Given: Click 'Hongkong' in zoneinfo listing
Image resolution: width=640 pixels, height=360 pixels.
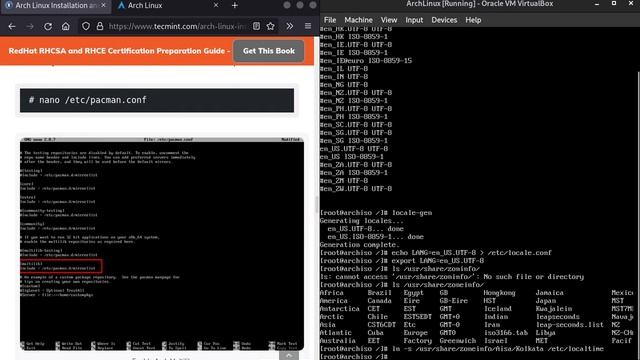Looking at the screenshot, I should (499, 293).
